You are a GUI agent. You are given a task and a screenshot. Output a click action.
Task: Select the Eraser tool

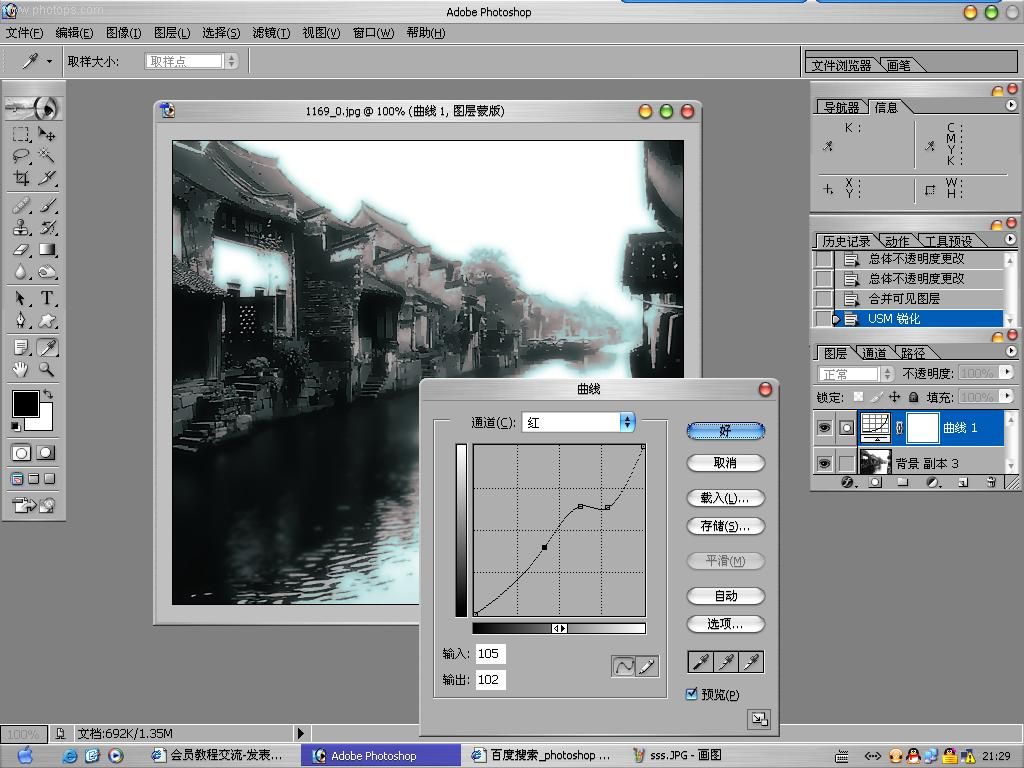(x=22, y=250)
